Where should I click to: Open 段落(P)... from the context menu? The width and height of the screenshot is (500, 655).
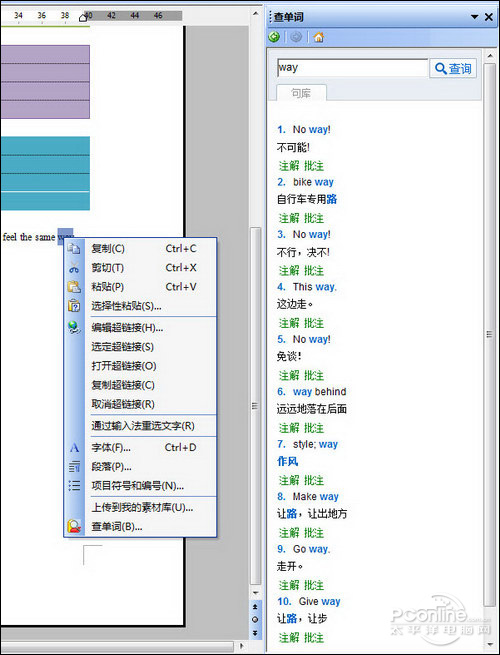(141, 467)
